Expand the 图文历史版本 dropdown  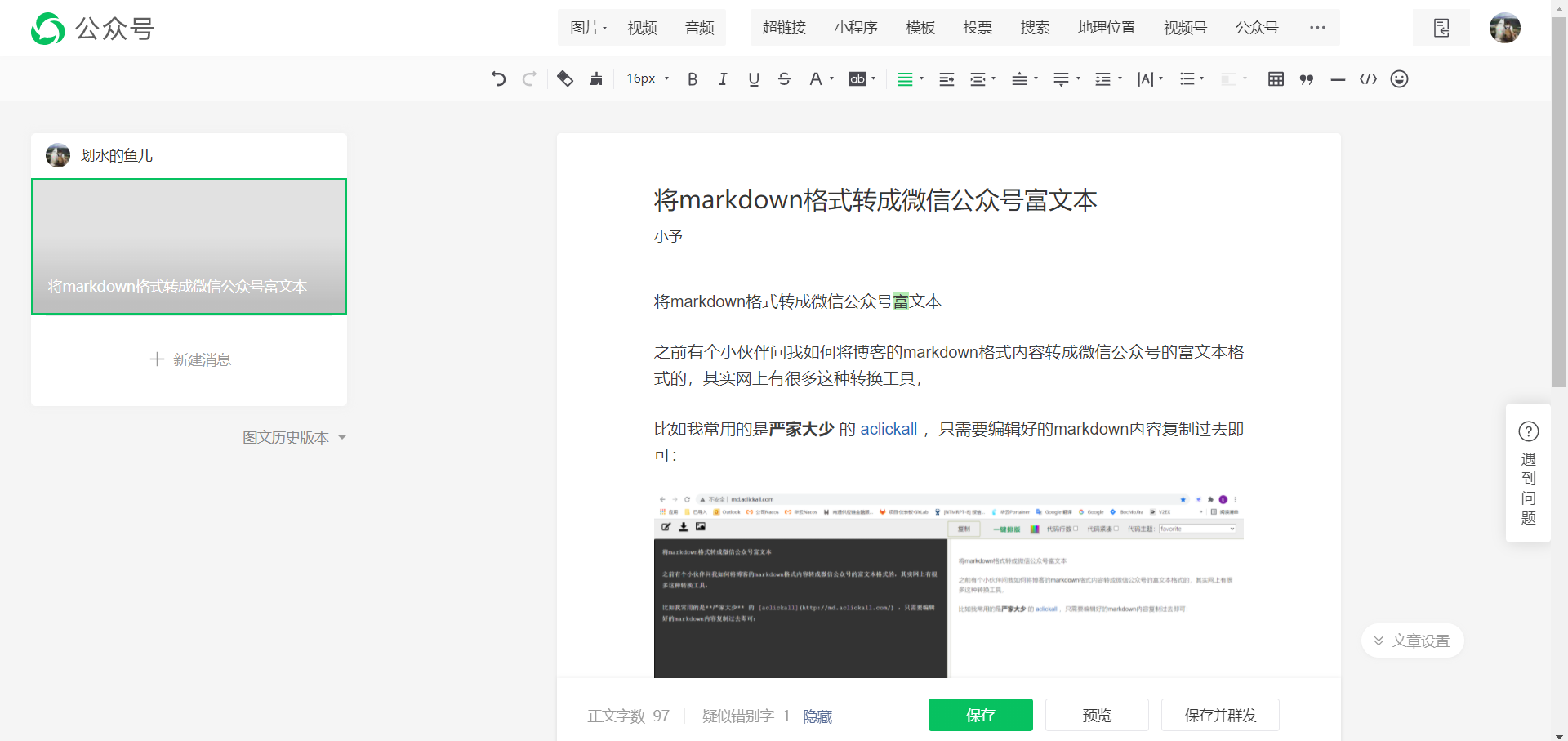pyautogui.click(x=294, y=438)
